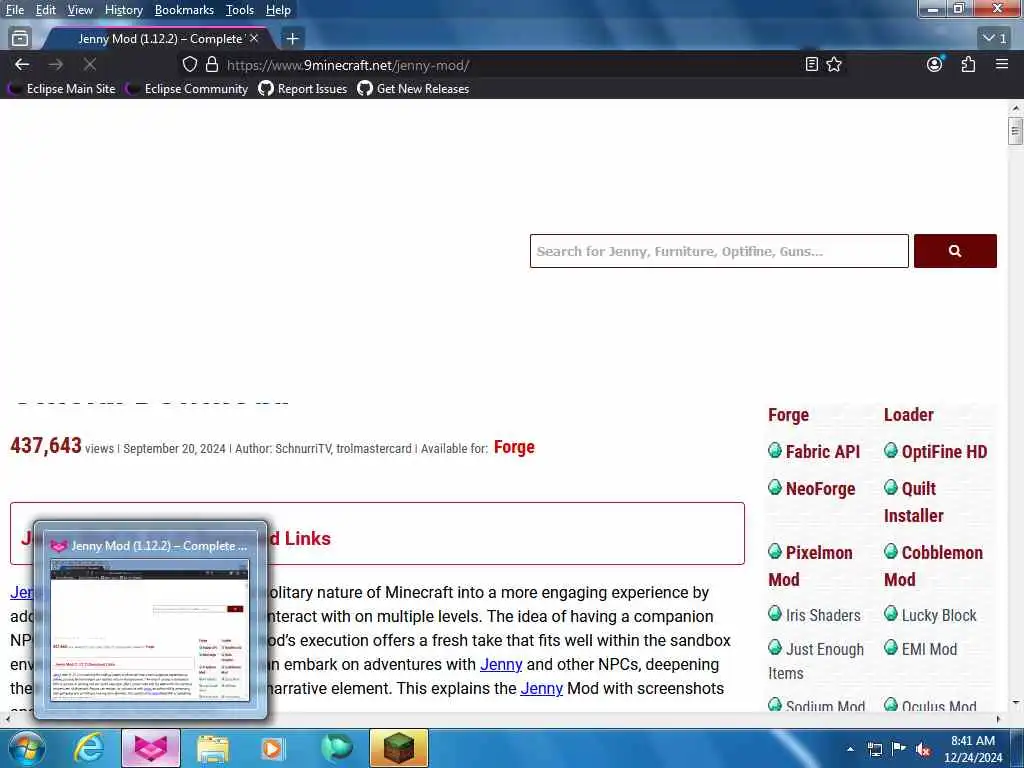The height and width of the screenshot is (768, 1024).
Task: Open the File menu
Action: (x=14, y=10)
